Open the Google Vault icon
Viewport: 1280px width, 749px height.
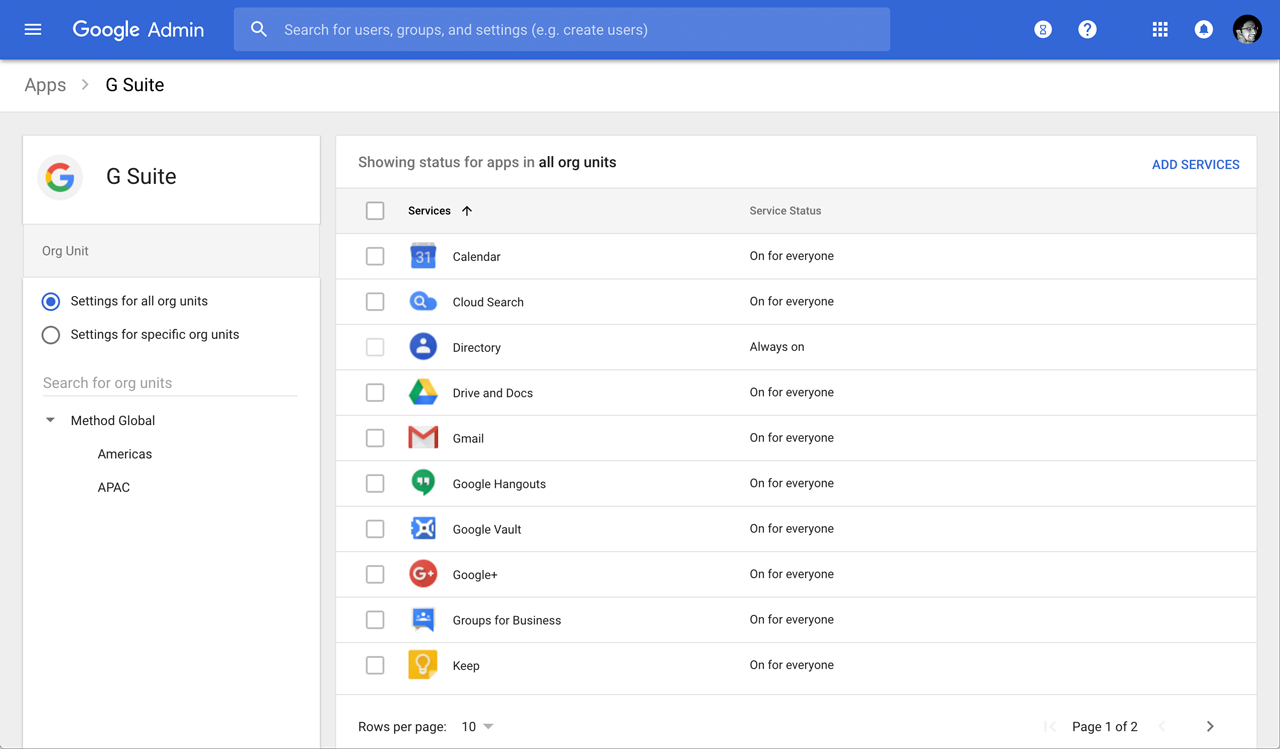(x=422, y=528)
